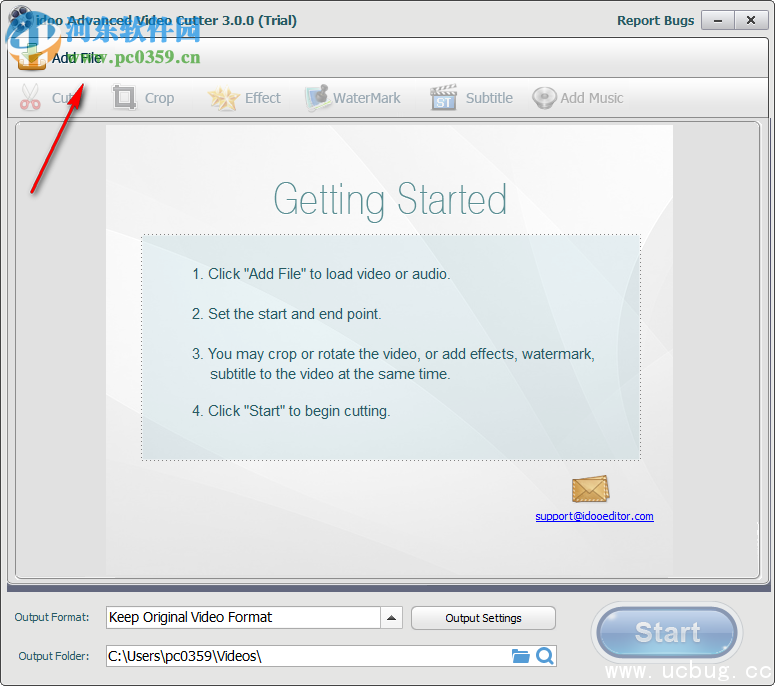Open the Add Music tool
This screenshot has height=686, width=775.
coord(578,98)
